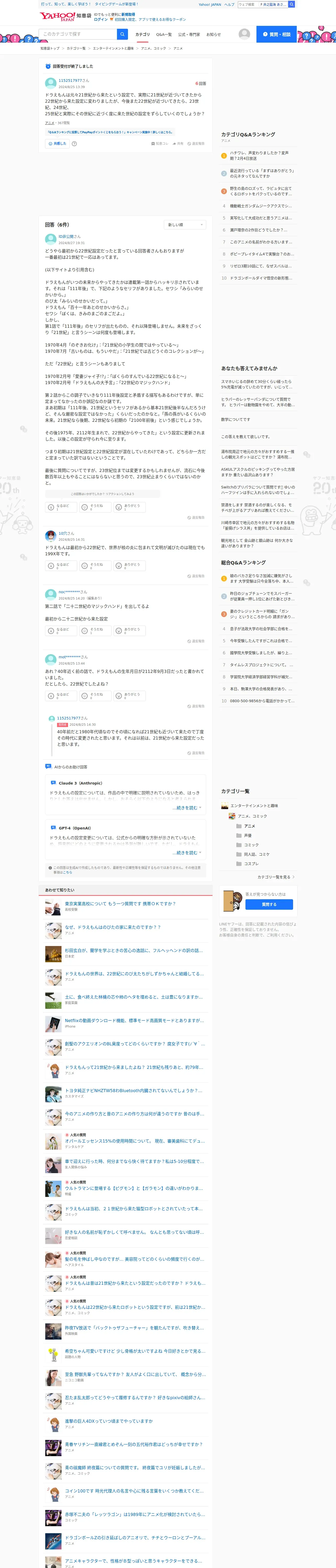
Task: Click the 同人誌、コミケ folder icon
Action: tap(238, 854)
